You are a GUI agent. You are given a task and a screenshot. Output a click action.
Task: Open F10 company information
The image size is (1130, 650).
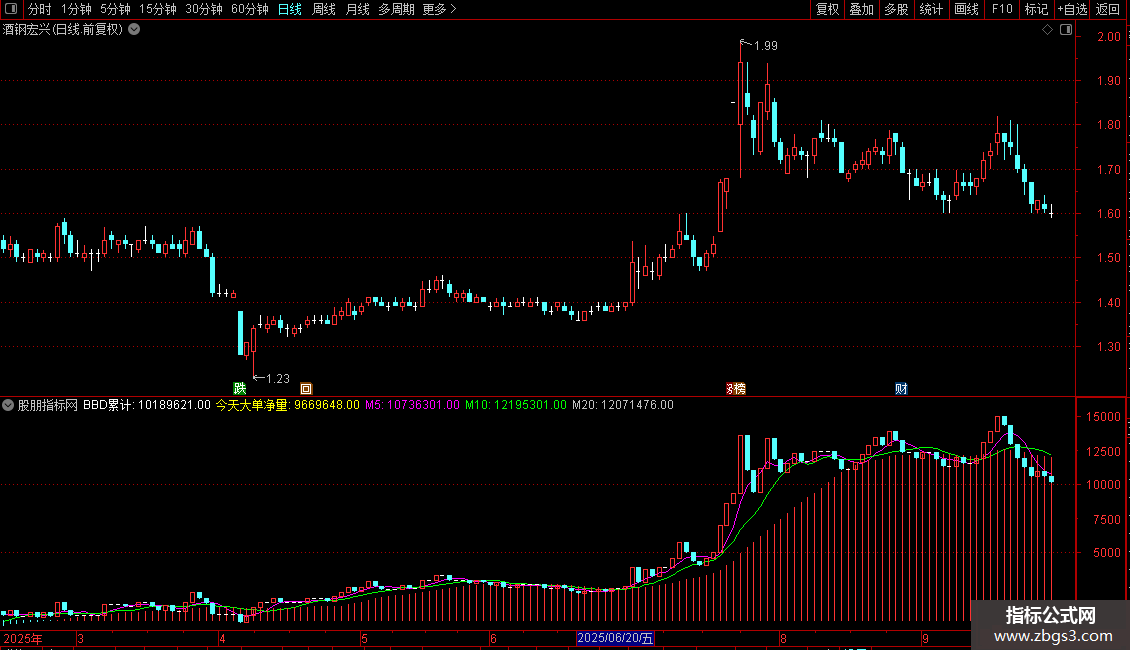[x=1002, y=9]
